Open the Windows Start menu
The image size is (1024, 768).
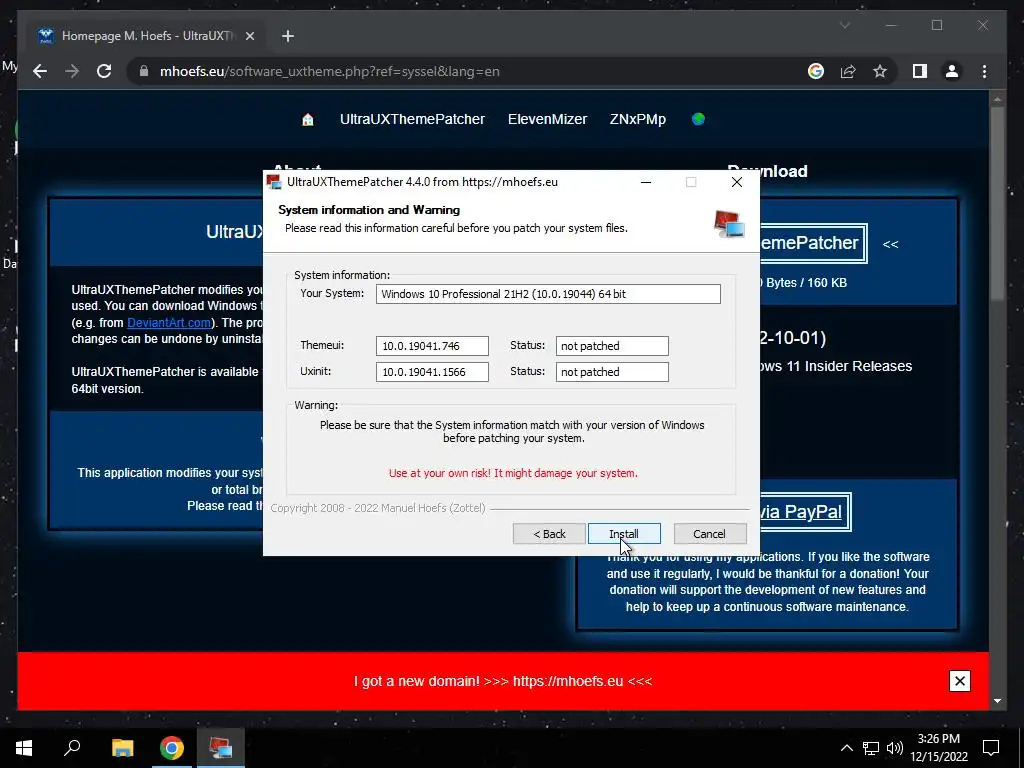tap(24, 748)
